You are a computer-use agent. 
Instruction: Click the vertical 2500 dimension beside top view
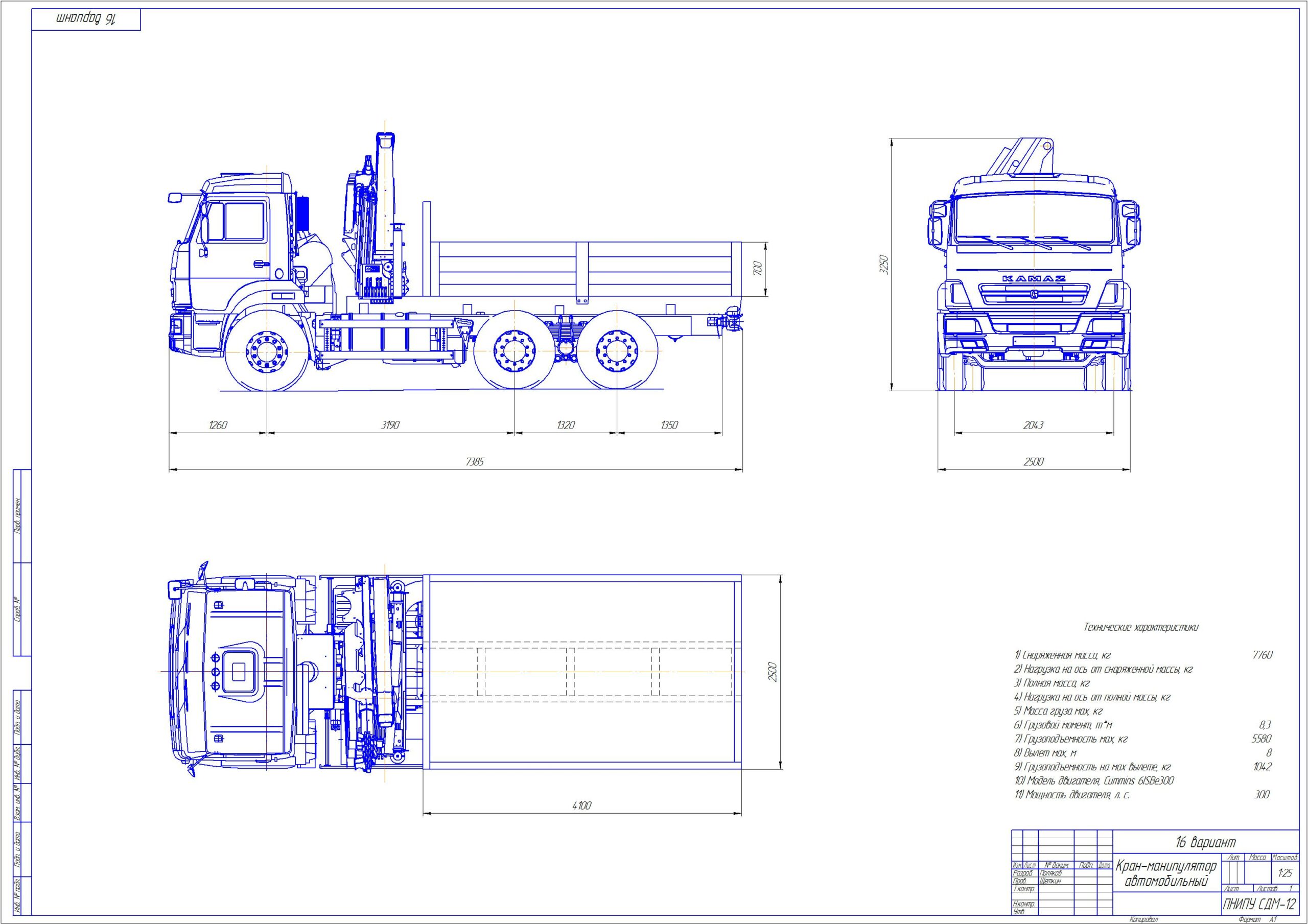pyautogui.click(x=773, y=672)
